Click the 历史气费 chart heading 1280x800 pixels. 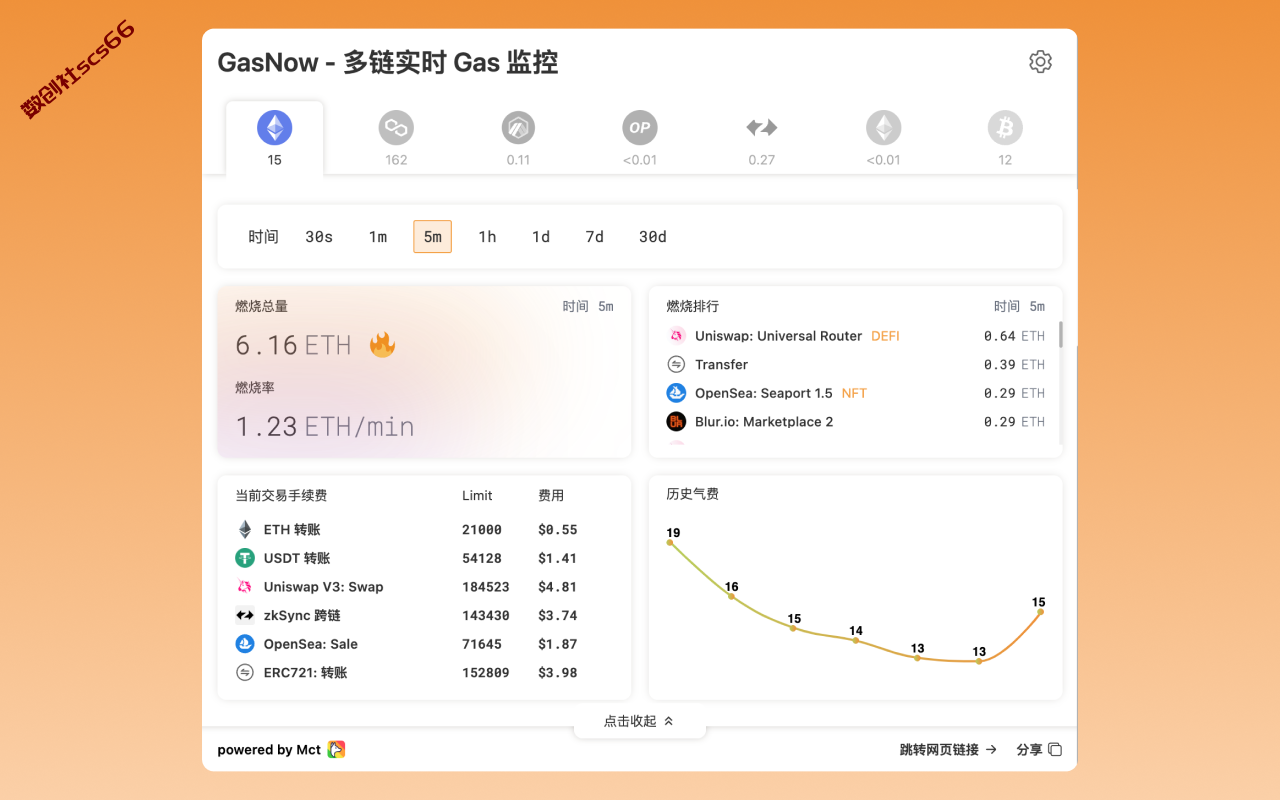coord(692,494)
